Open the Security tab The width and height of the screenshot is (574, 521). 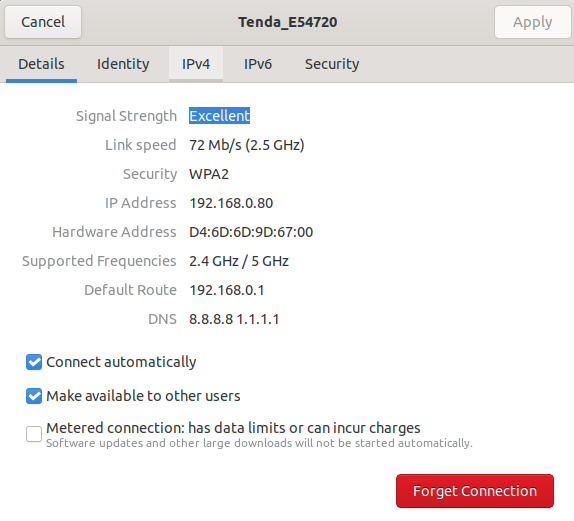332,64
